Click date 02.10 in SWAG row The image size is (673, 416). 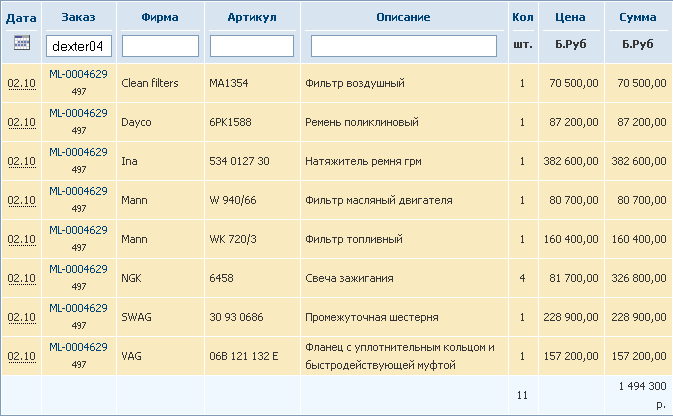click(21, 318)
